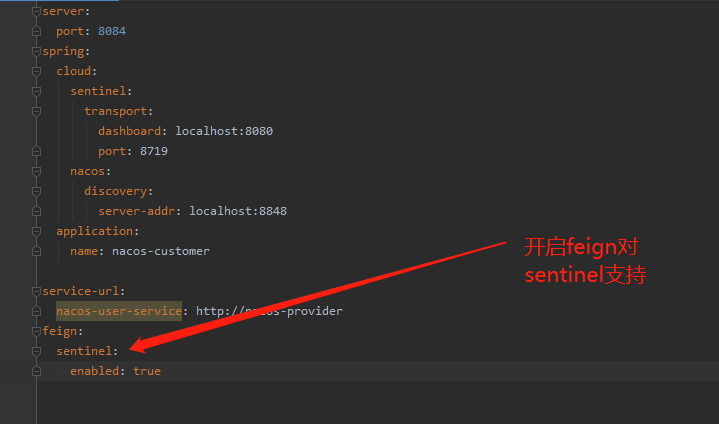The width and height of the screenshot is (719, 424).
Task: Collapse the service-url block fold marker
Action: (37, 291)
